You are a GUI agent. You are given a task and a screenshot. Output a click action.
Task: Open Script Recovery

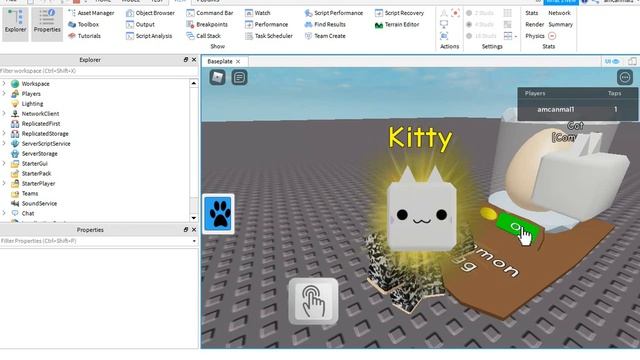(x=399, y=13)
